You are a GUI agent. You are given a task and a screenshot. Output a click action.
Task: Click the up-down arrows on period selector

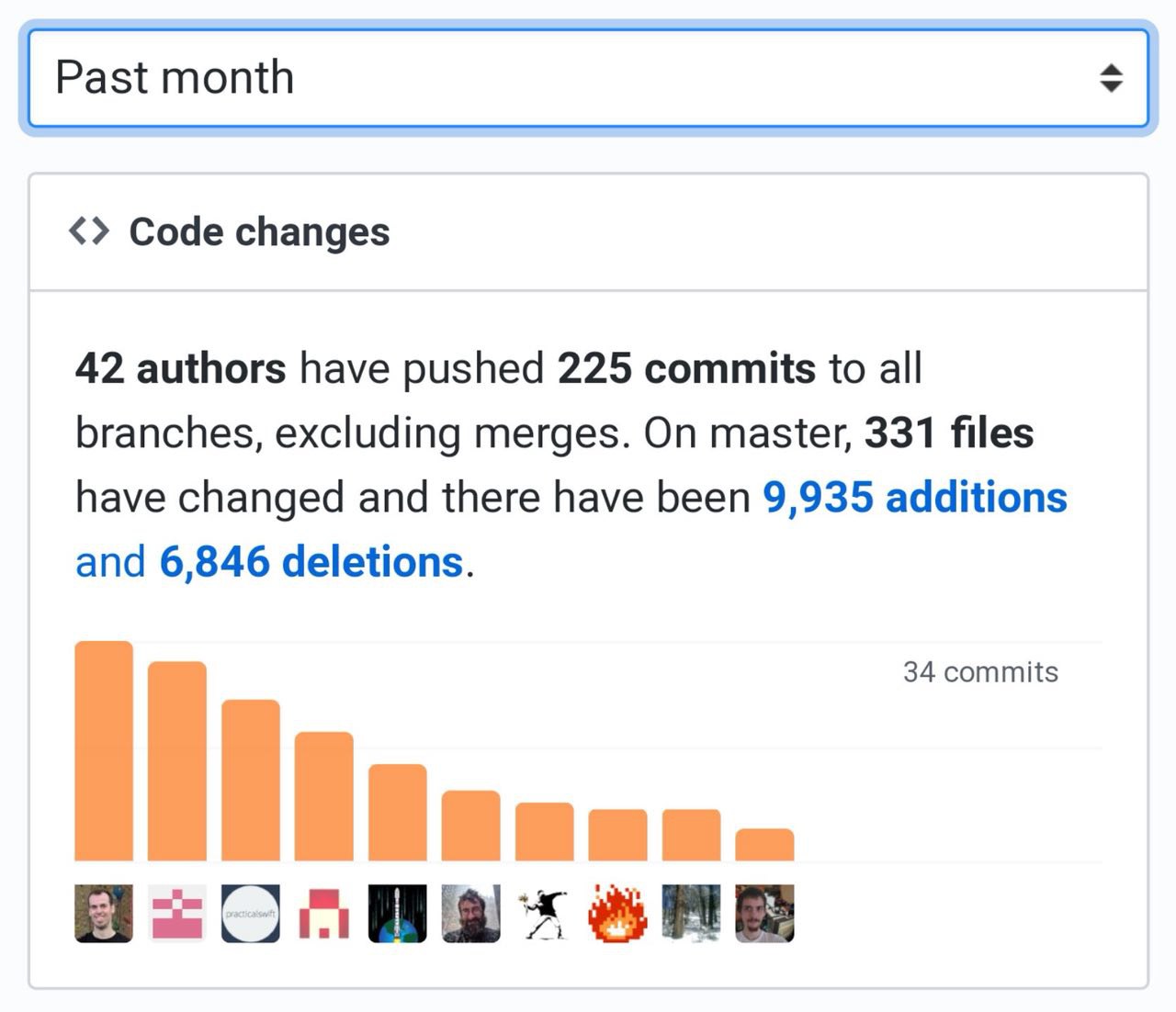[x=1111, y=78]
